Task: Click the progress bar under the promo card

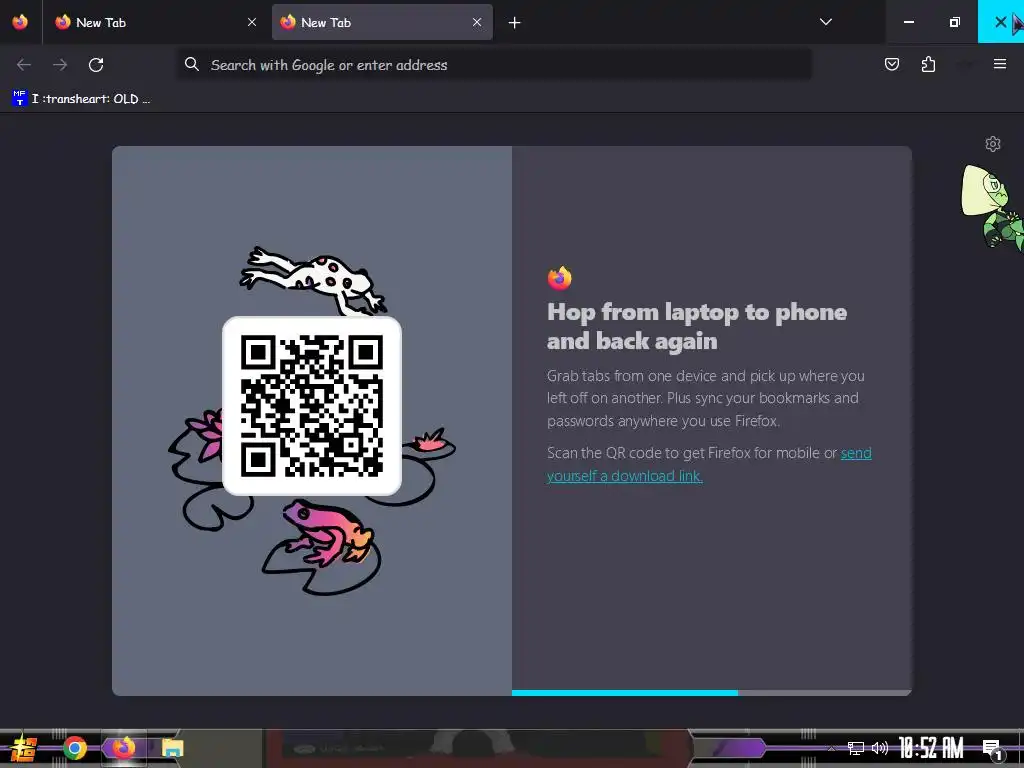Action: pyautogui.click(x=711, y=693)
